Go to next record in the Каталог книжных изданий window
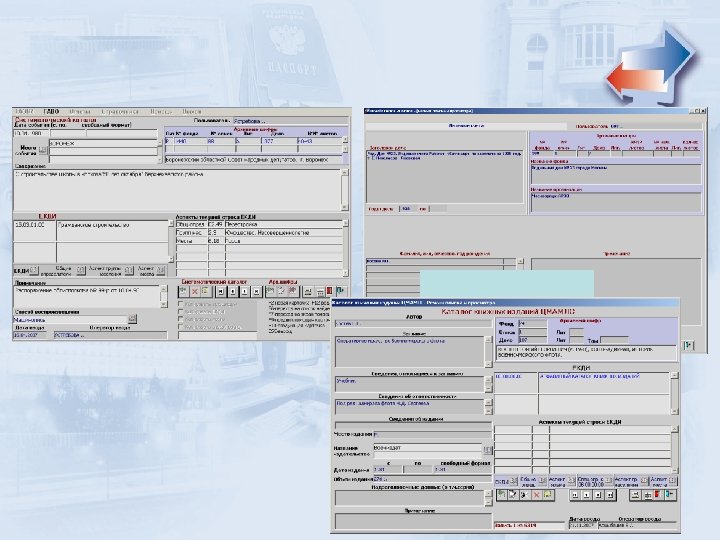 click(x=598, y=495)
